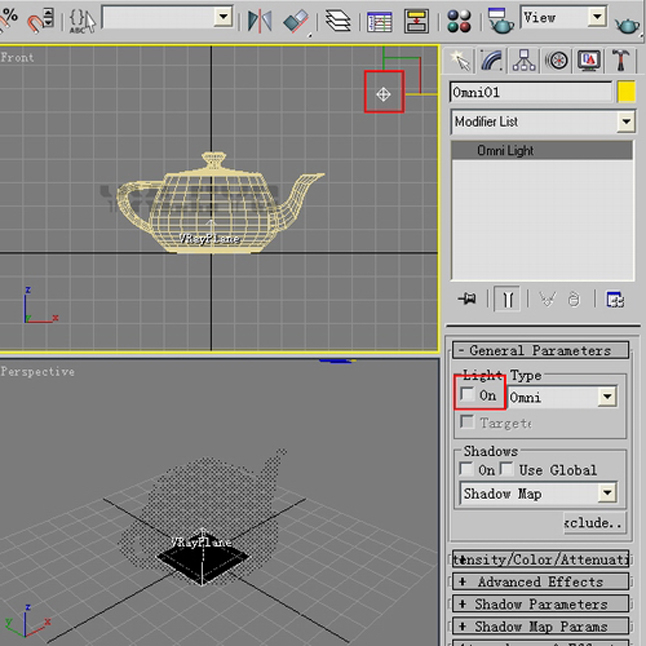This screenshot has height=646, width=646.
Task: Click Make Unique icon
Action: (547, 299)
